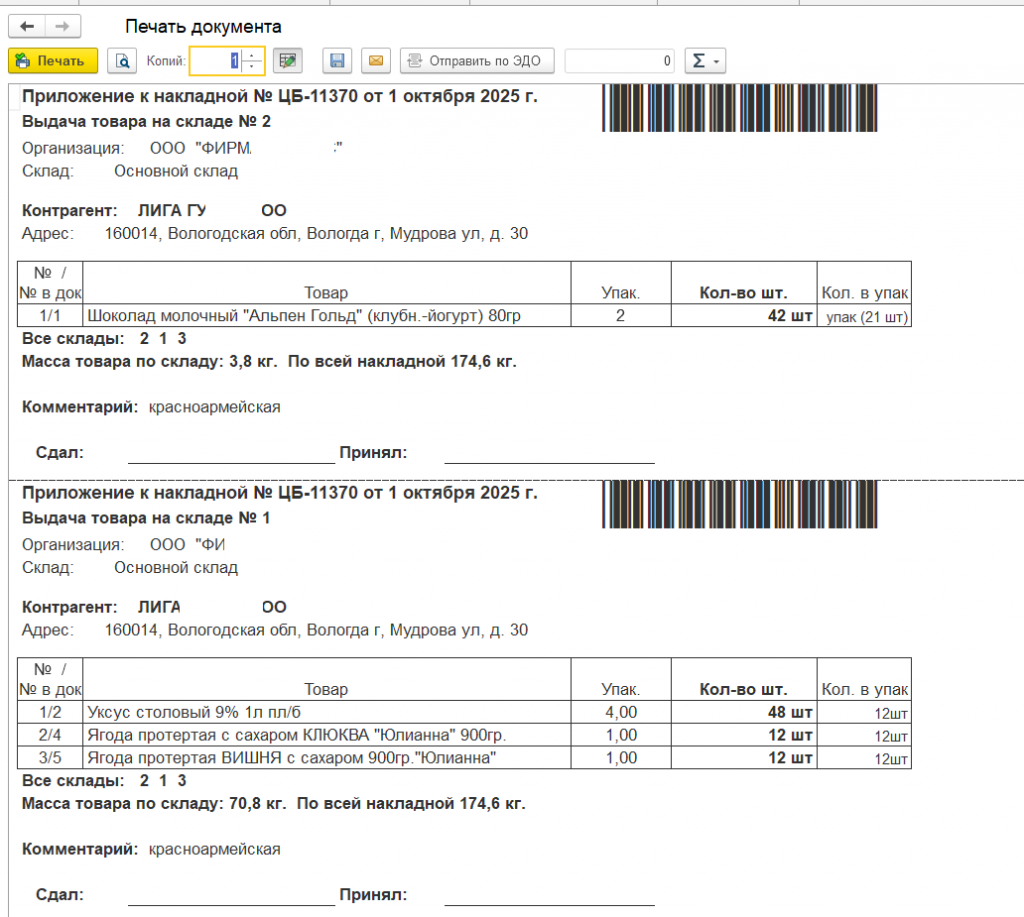Select cell Уксус столовый 9% 1л пл/б
The image size is (1024, 917).
click(x=327, y=712)
